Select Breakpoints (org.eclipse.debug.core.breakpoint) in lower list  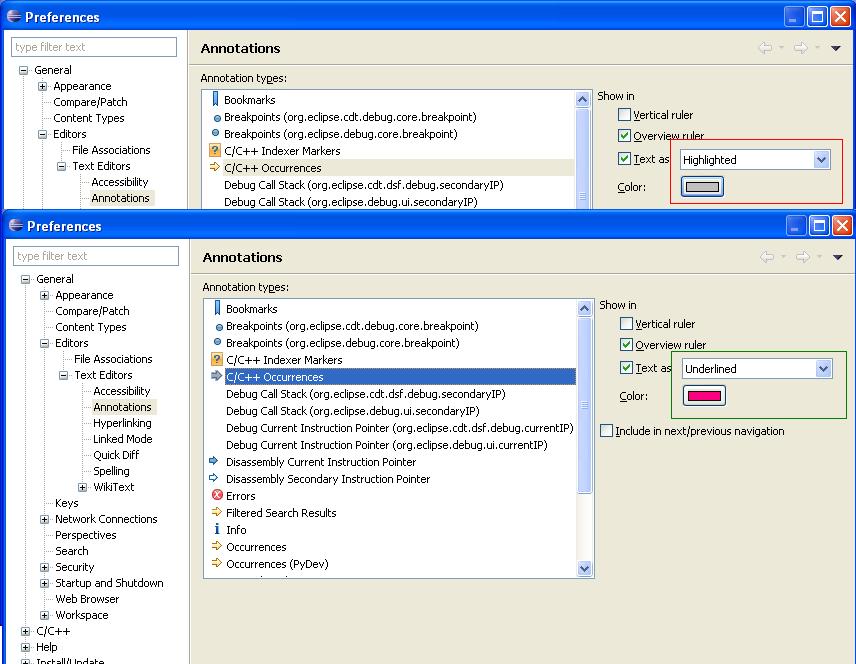(x=343, y=342)
